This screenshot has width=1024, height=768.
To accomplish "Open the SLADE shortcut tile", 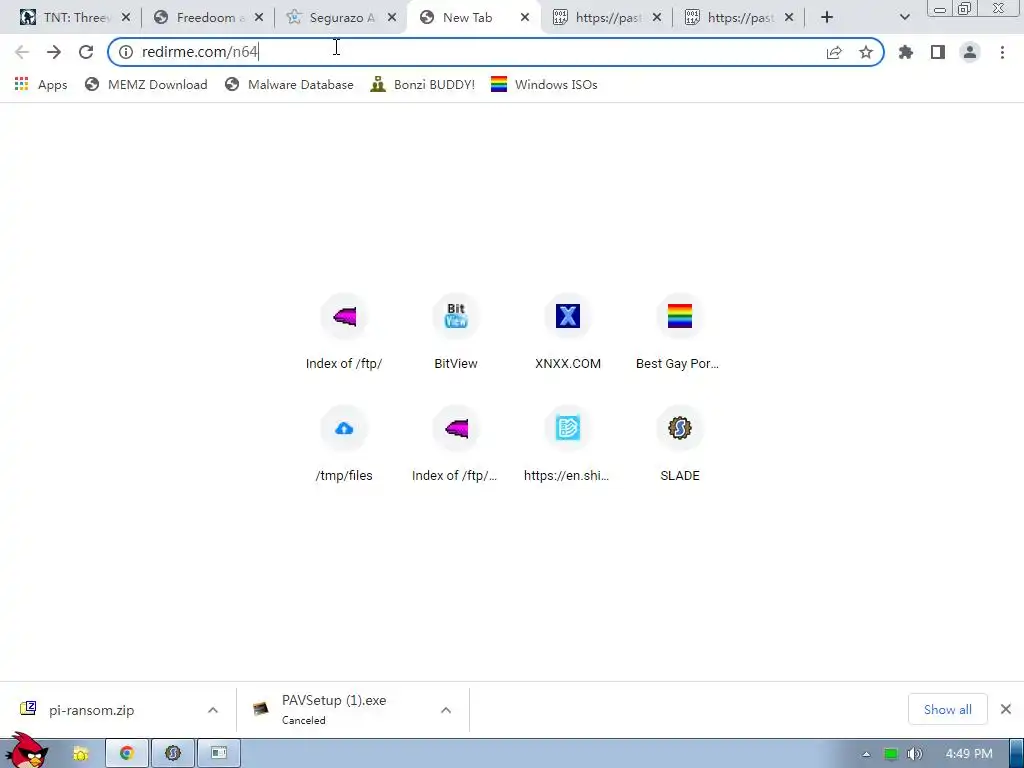I will [x=679, y=445].
